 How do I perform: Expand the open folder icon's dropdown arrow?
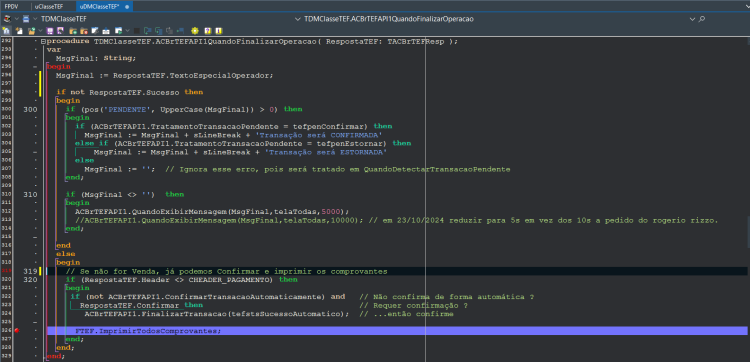pos(40,31)
